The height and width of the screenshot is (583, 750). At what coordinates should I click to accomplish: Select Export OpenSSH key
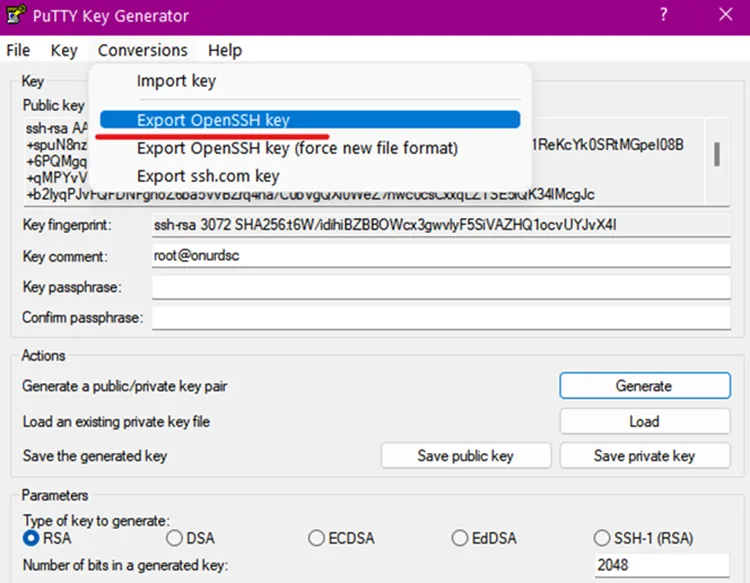(x=310, y=120)
